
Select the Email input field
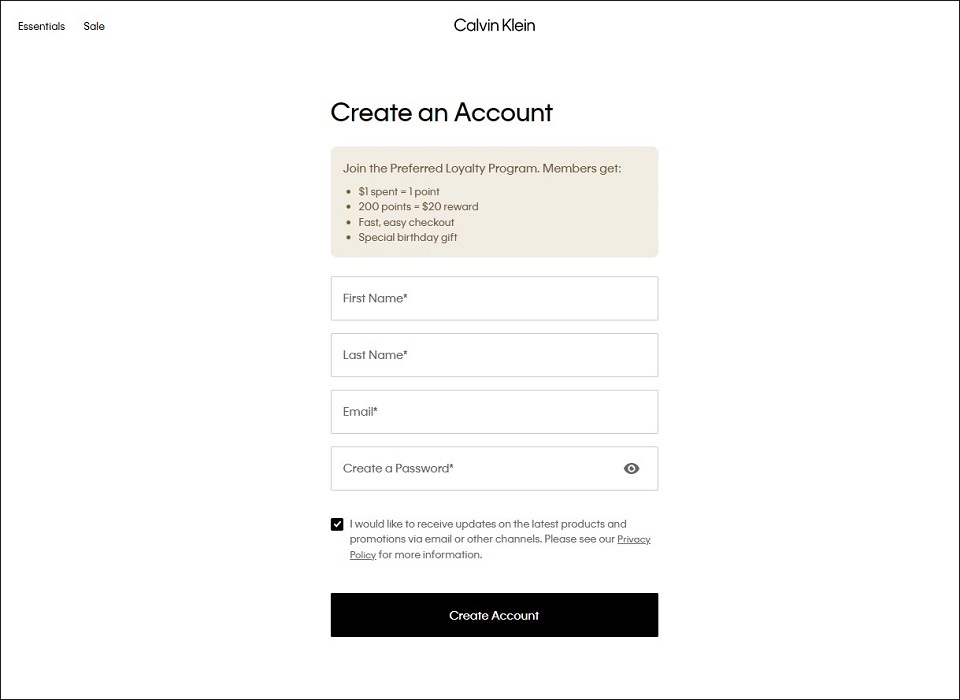point(494,412)
